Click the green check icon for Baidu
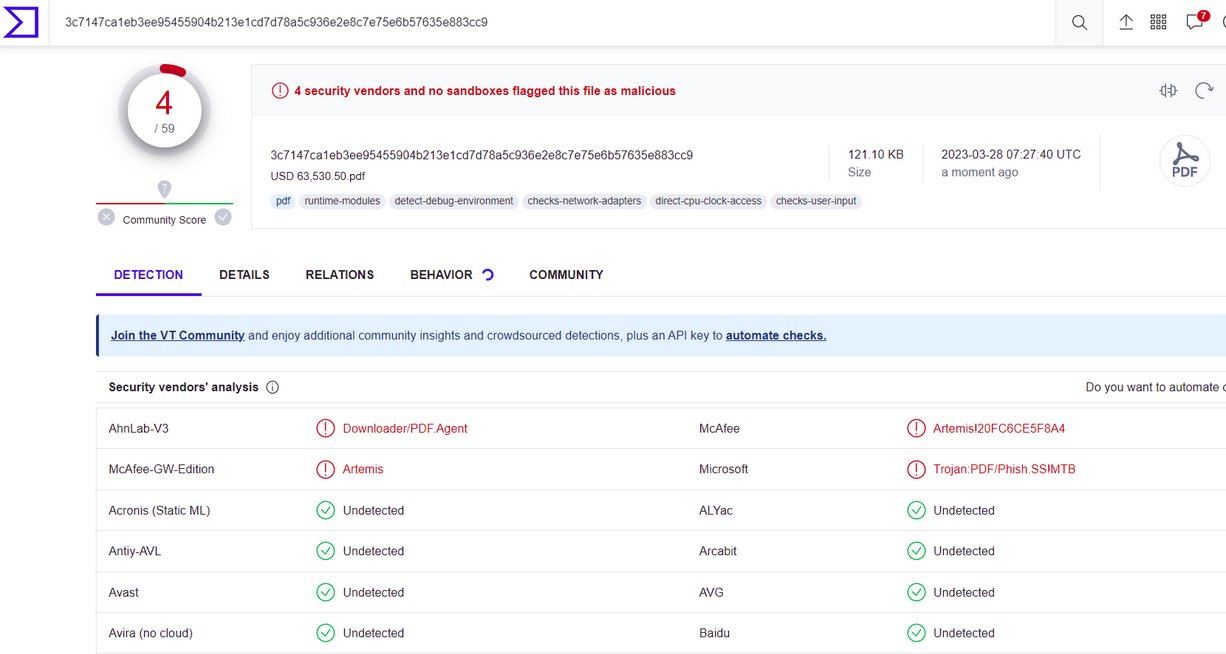The image size is (1226, 654). click(916, 633)
